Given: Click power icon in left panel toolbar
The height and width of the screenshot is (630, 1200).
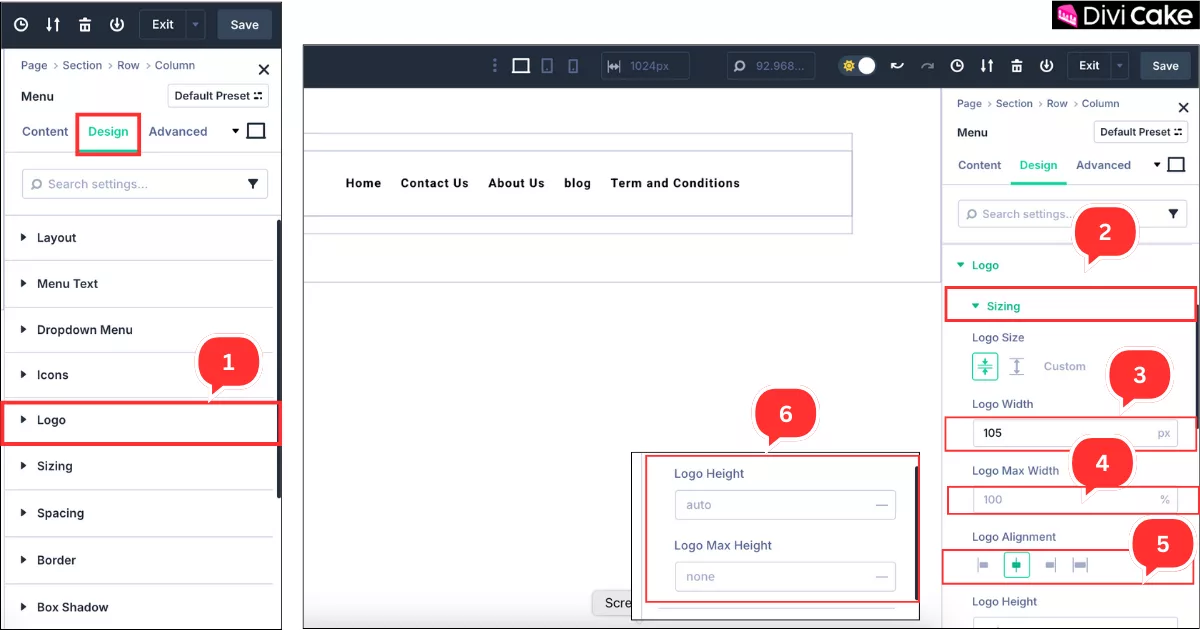Looking at the screenshot, I should pos(117,25).
